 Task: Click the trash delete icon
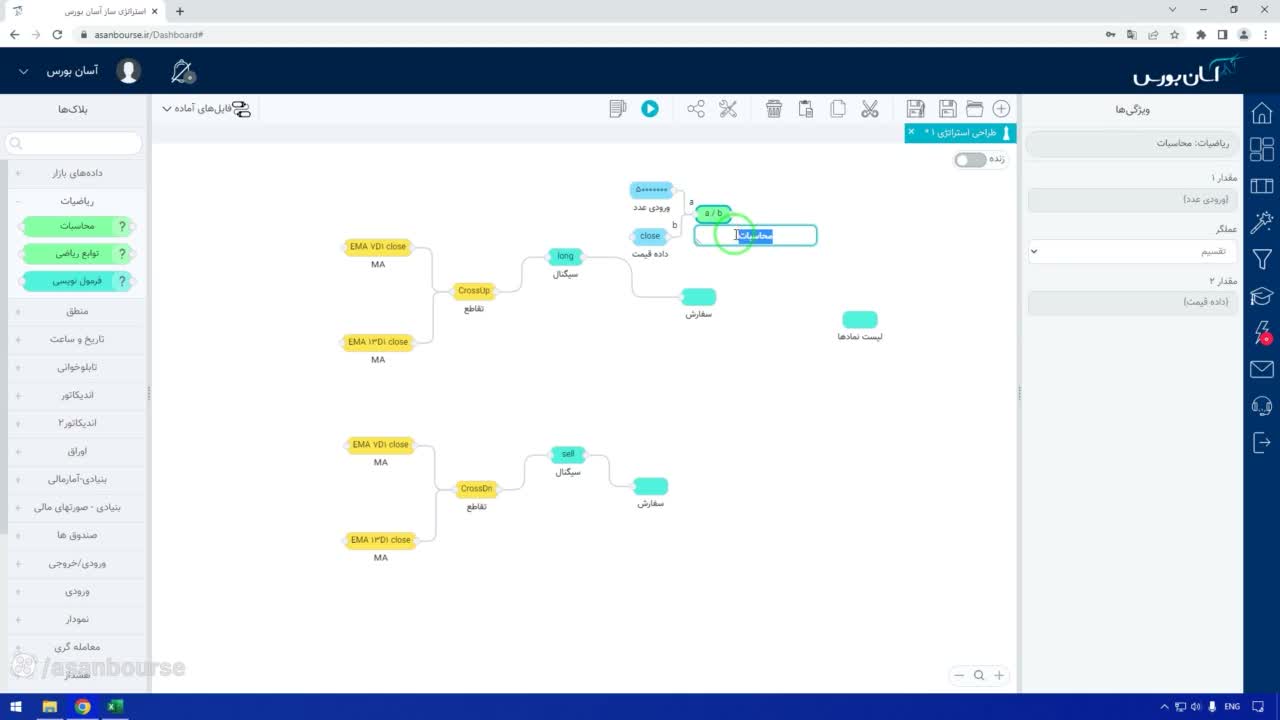(x=774, y=109)
